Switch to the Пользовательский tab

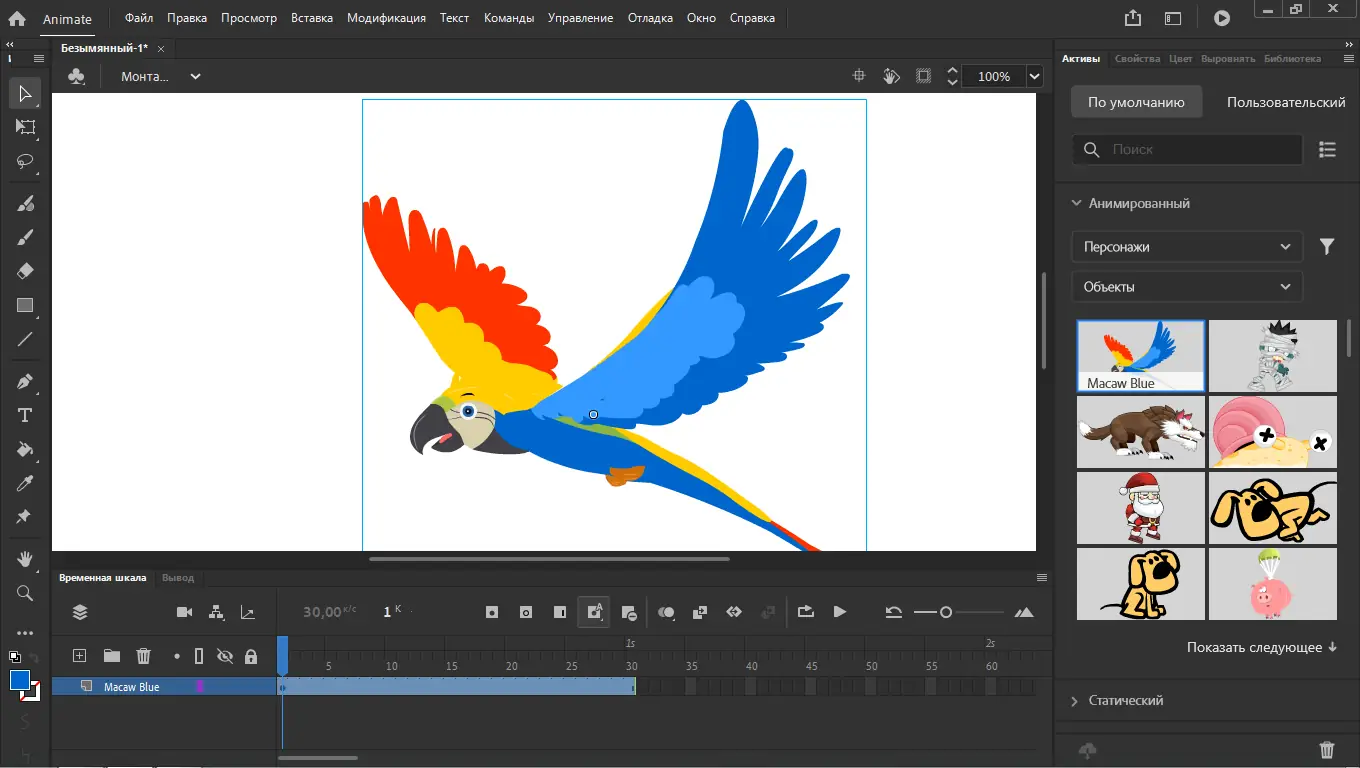coord(1286,101)
